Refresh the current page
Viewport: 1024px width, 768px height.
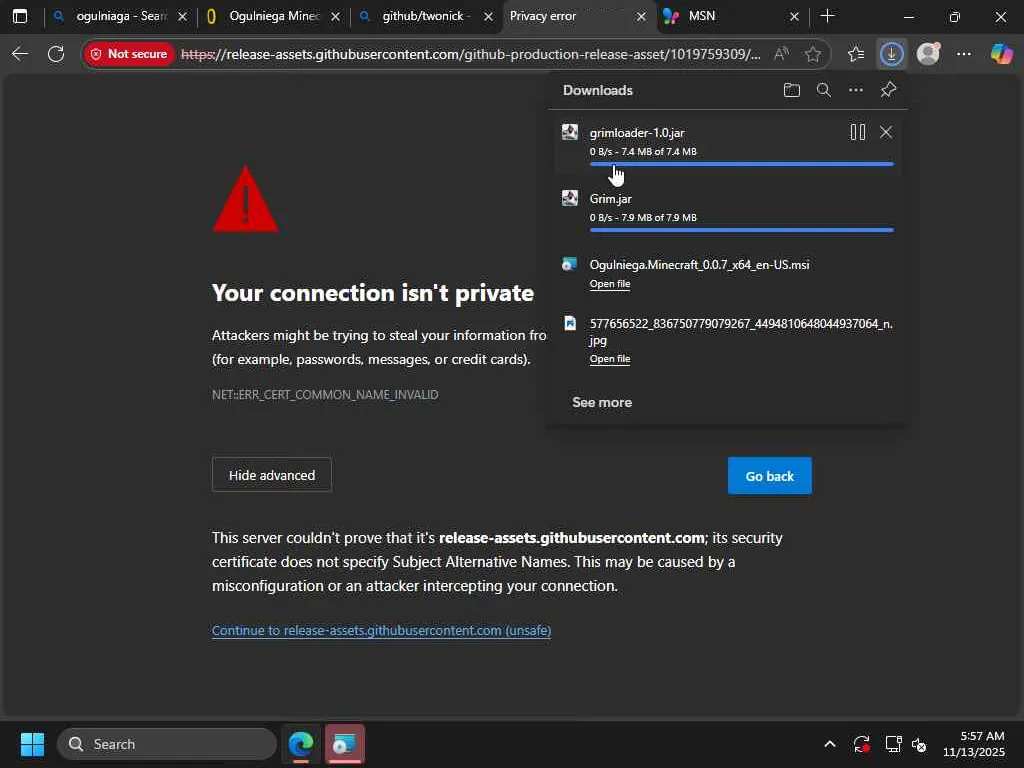pos(56,54)
